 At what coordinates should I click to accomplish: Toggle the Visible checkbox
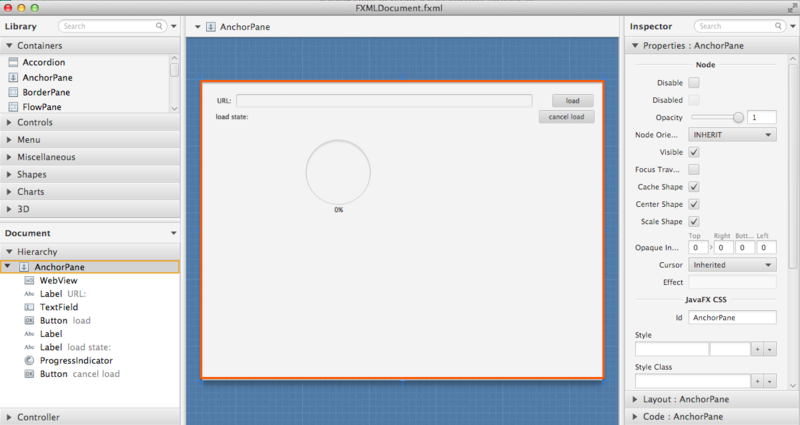tap(694, 152)
